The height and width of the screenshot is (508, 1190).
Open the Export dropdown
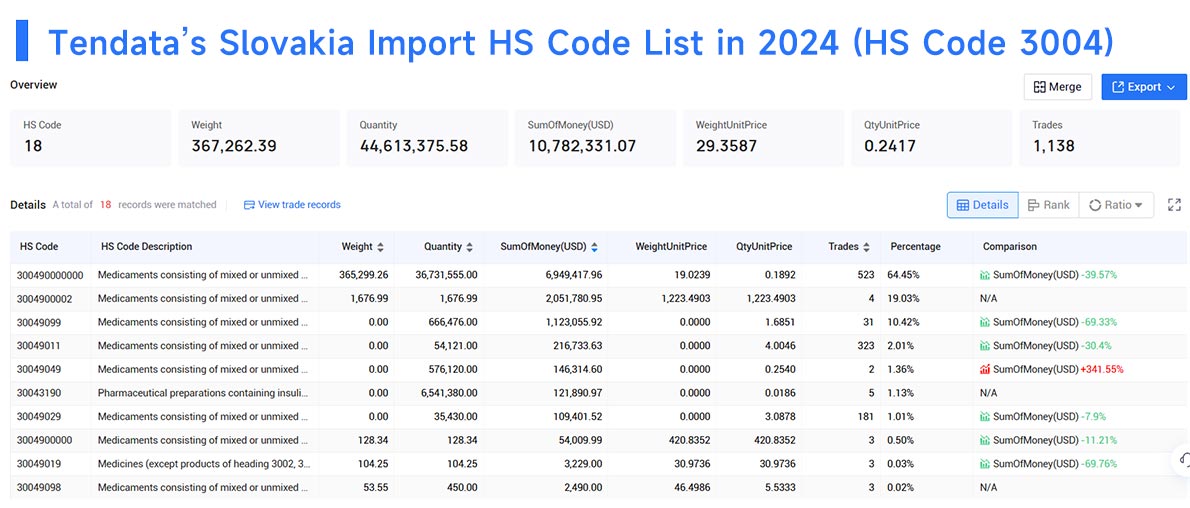tap(1144, 87)
